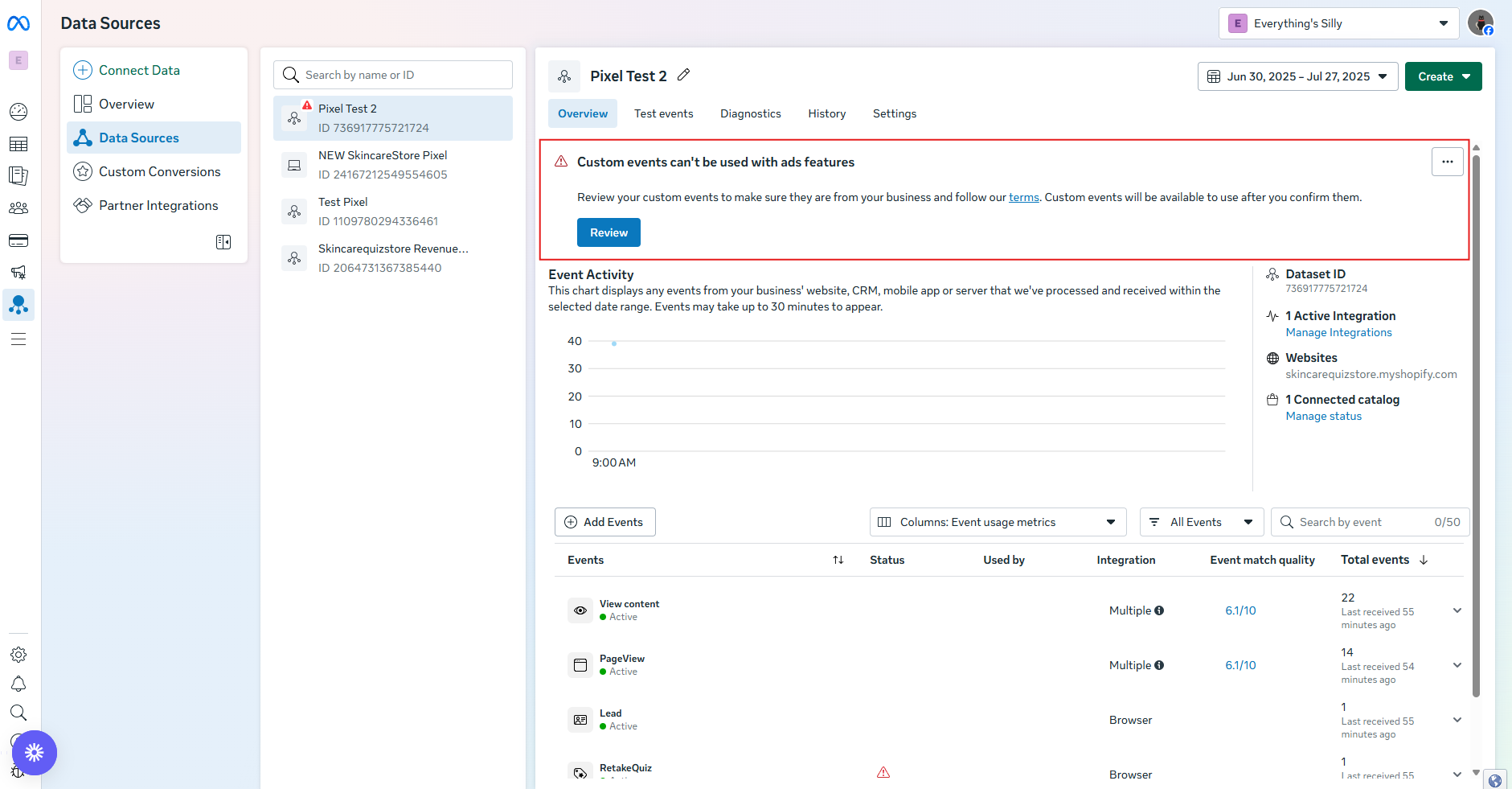Select Connect Data in the sidebar
The image size is (1512, 789).
[154, 70]
